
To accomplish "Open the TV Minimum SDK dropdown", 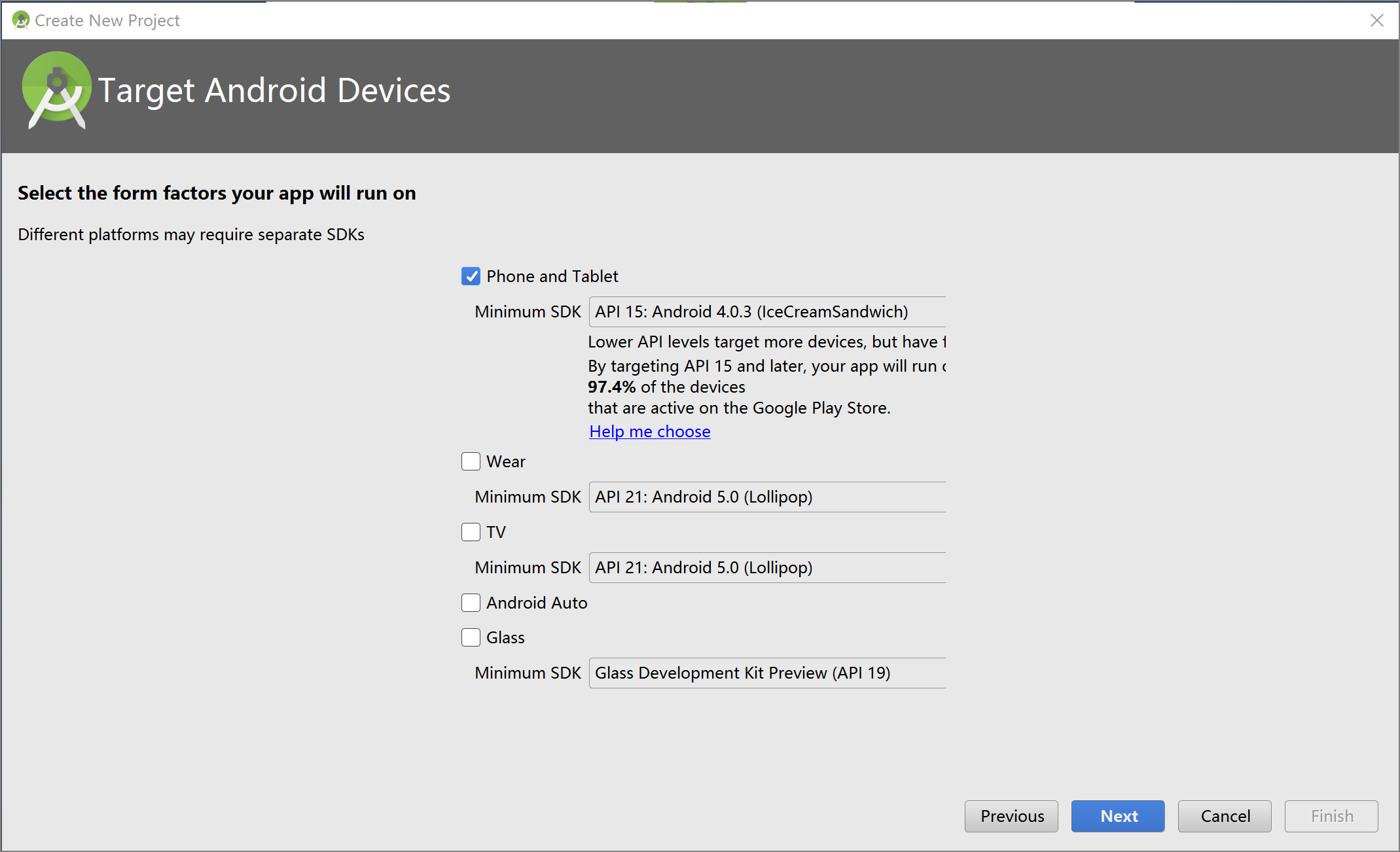I will pyautogui.click(x=767, y=567).
